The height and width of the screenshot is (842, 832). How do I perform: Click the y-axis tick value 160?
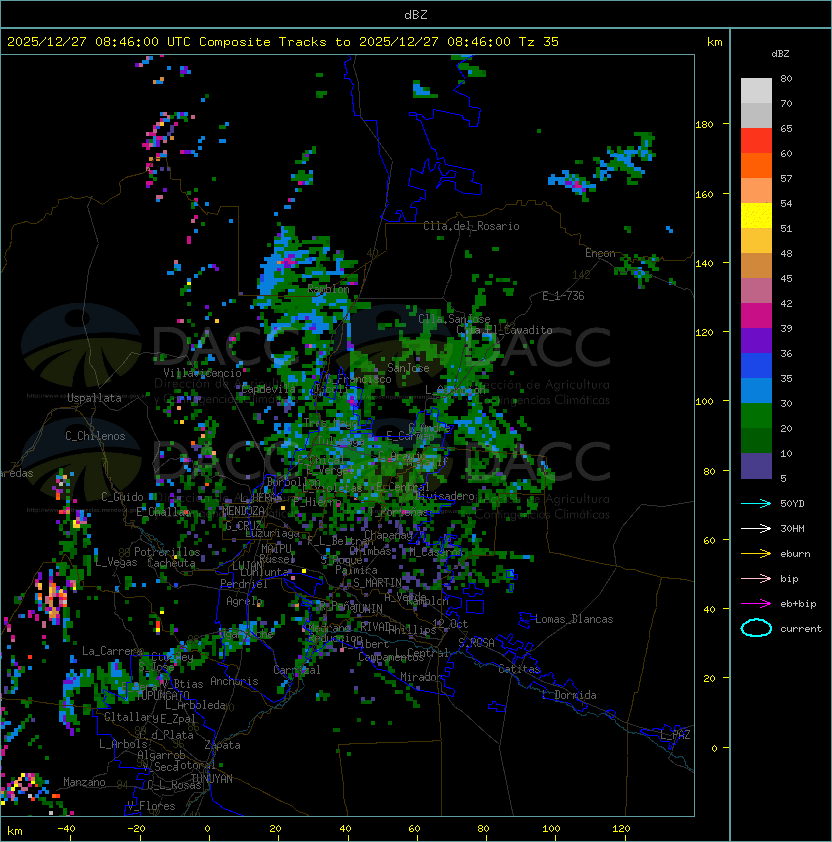(x=704, y=194)
